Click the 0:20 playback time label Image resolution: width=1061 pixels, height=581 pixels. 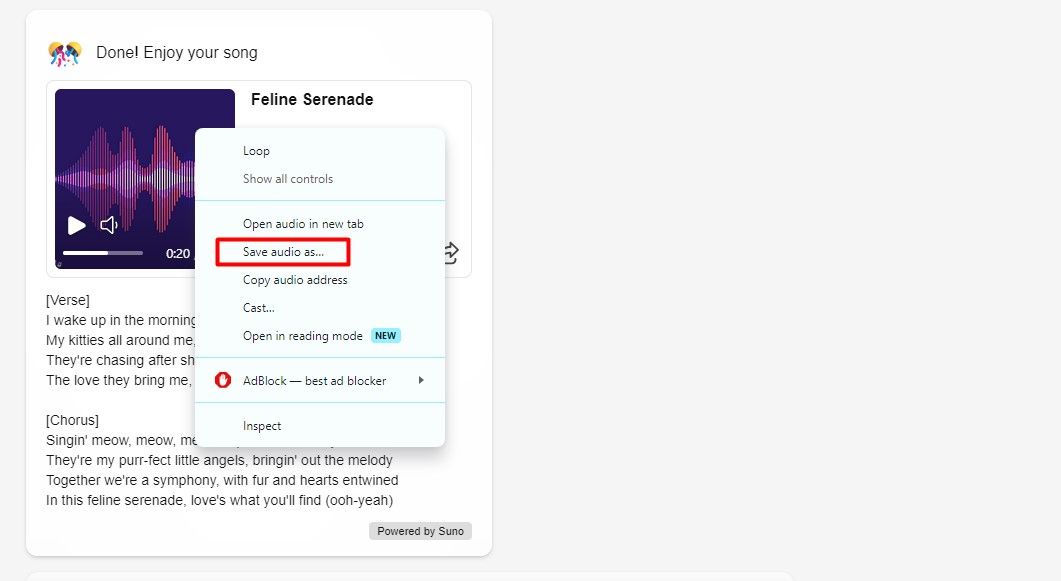pos(178,254)
